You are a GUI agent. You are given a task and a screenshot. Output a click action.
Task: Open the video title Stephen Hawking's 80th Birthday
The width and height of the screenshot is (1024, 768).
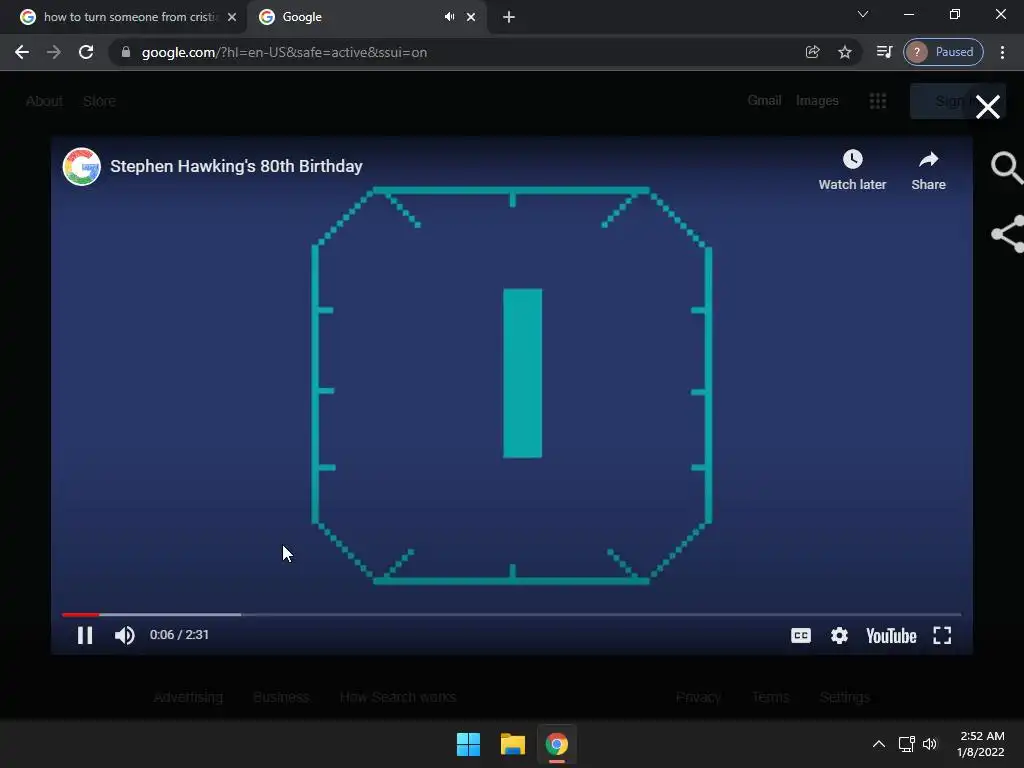tap(236, 167)
